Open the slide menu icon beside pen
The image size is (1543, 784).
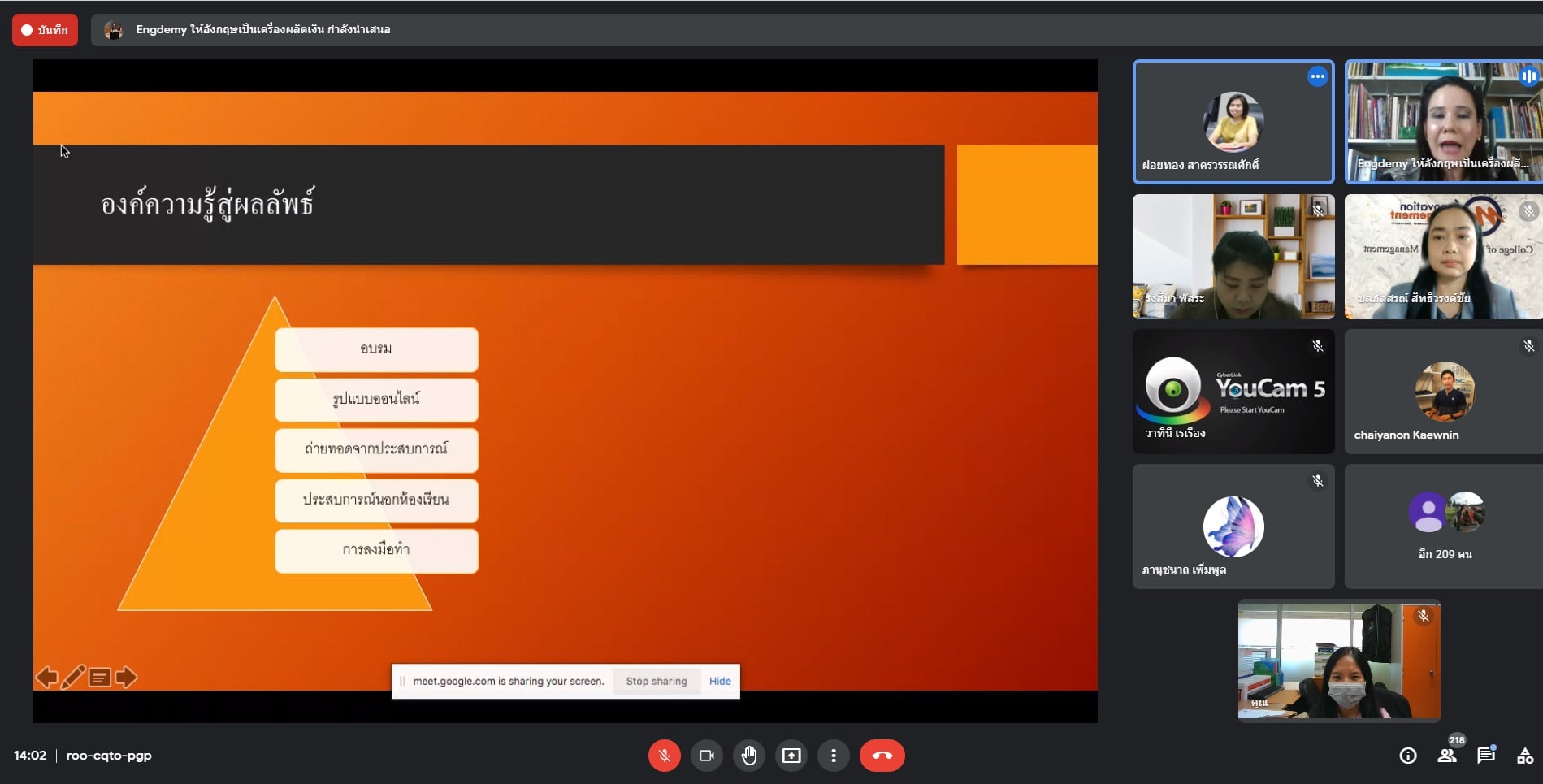(100, 677)
